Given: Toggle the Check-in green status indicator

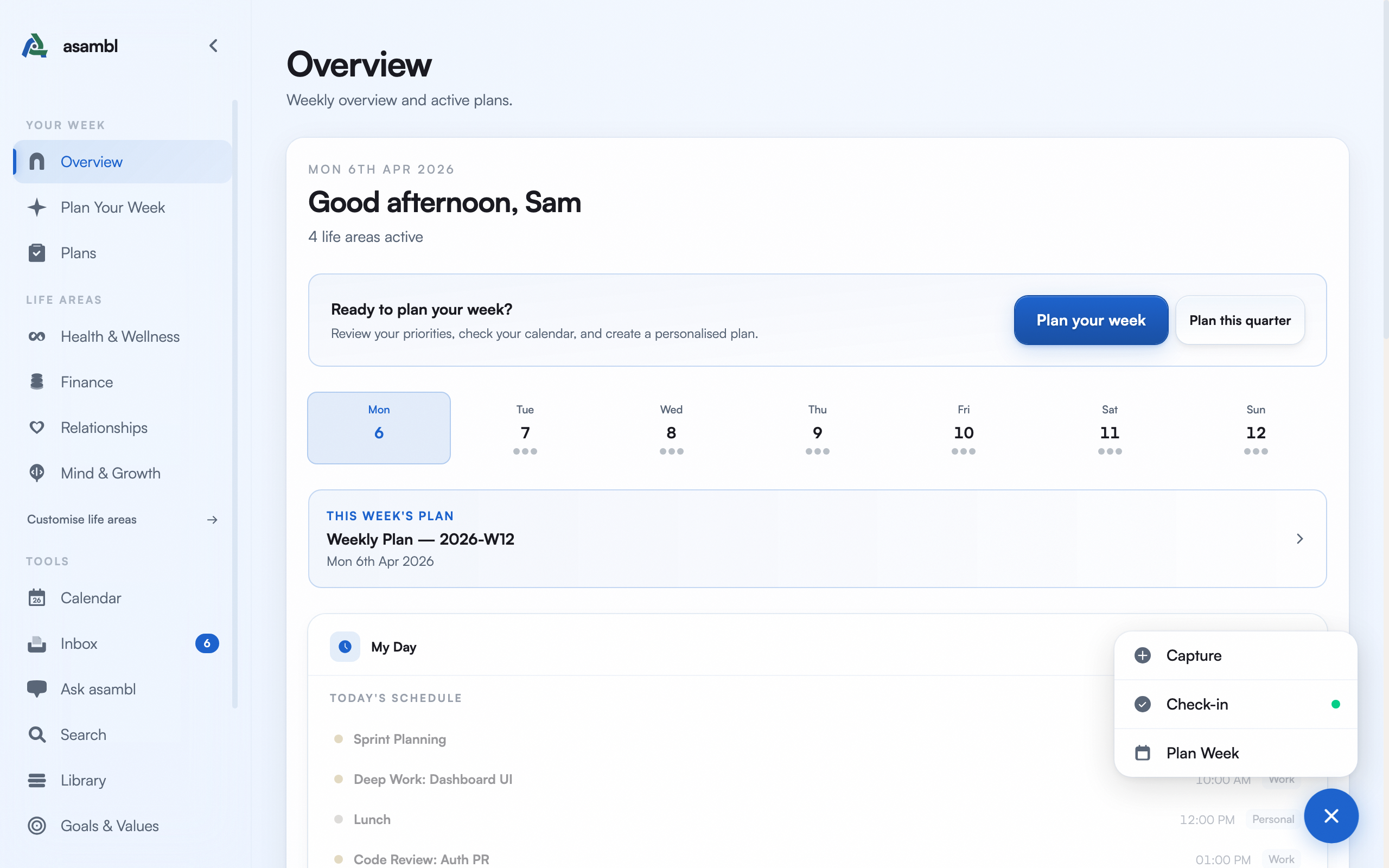Looking at the screenshot, I should click(x=1336, y=704).
